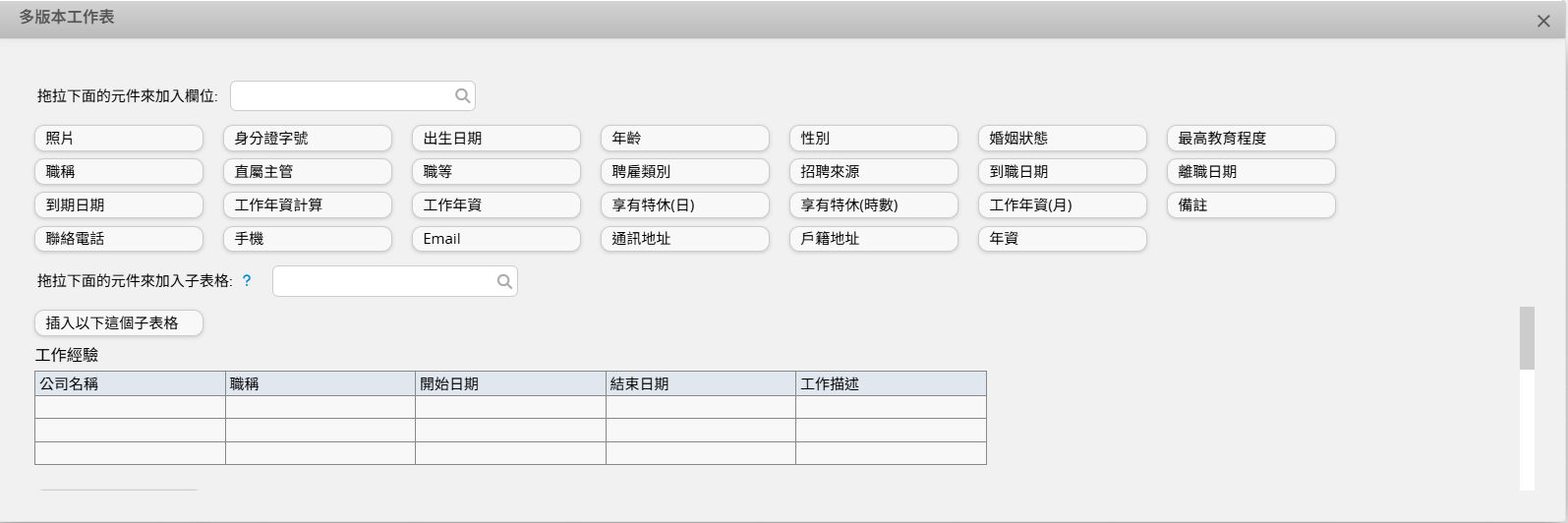Click the field search input box
1568x523 pixels.
point(340,96)
